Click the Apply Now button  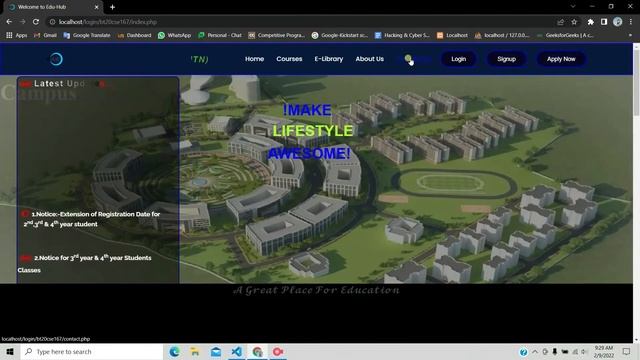(x=561, y=59)
